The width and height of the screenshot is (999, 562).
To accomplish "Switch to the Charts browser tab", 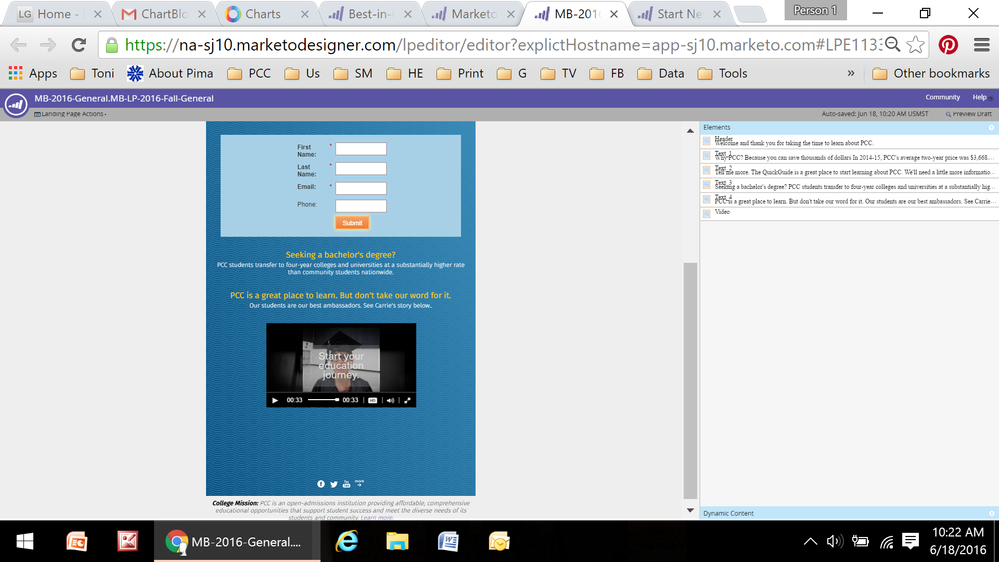I will click(264, 14).
